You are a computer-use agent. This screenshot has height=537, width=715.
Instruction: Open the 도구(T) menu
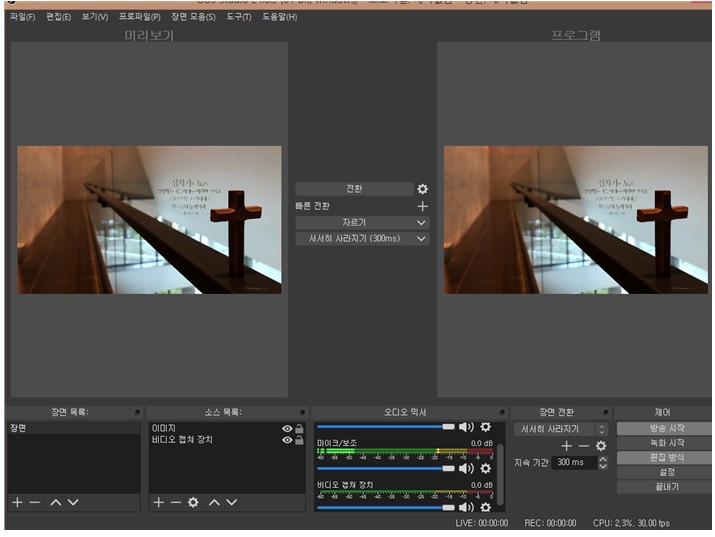[x=238, y=17]
